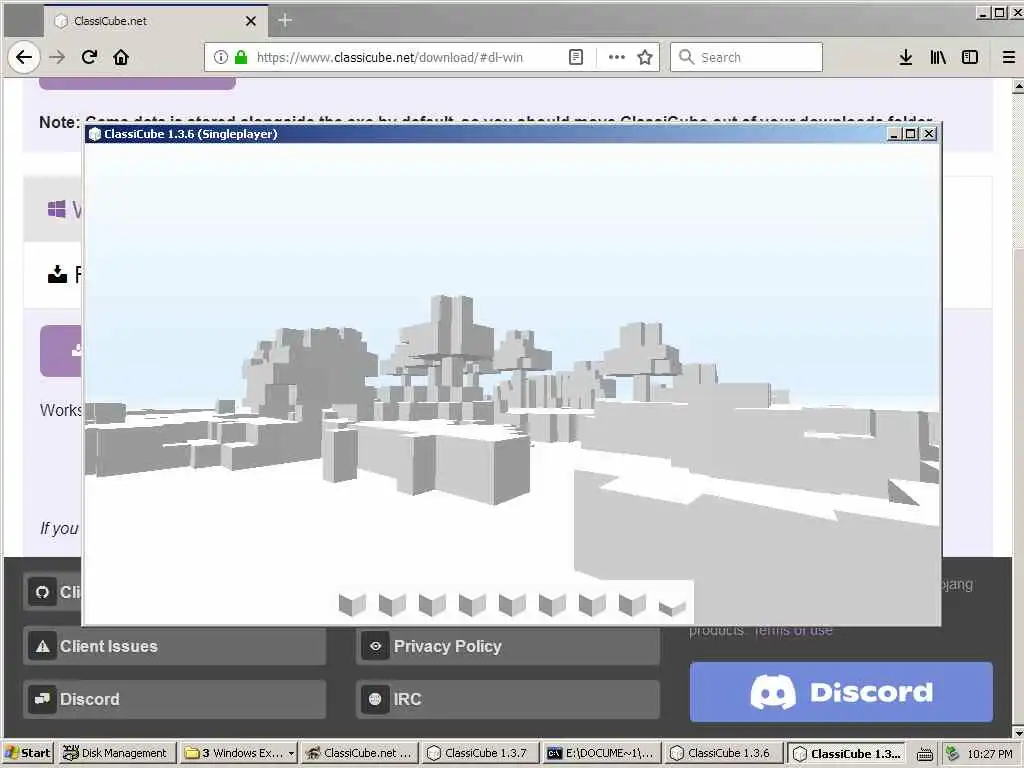Select second hotbar block in ClassiCube
Viewport: 1024px width, 768px height.
click(x=392, y=604)
